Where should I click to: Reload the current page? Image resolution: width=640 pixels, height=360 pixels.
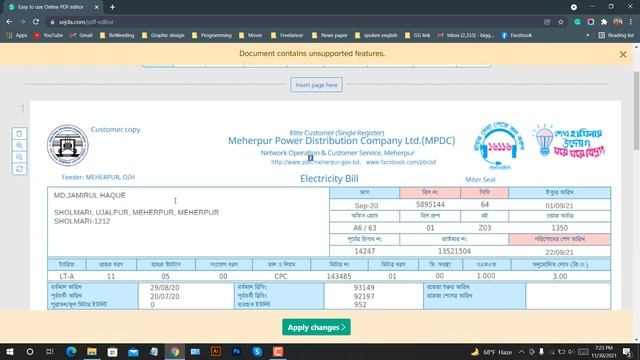click(x=36, y=22)
